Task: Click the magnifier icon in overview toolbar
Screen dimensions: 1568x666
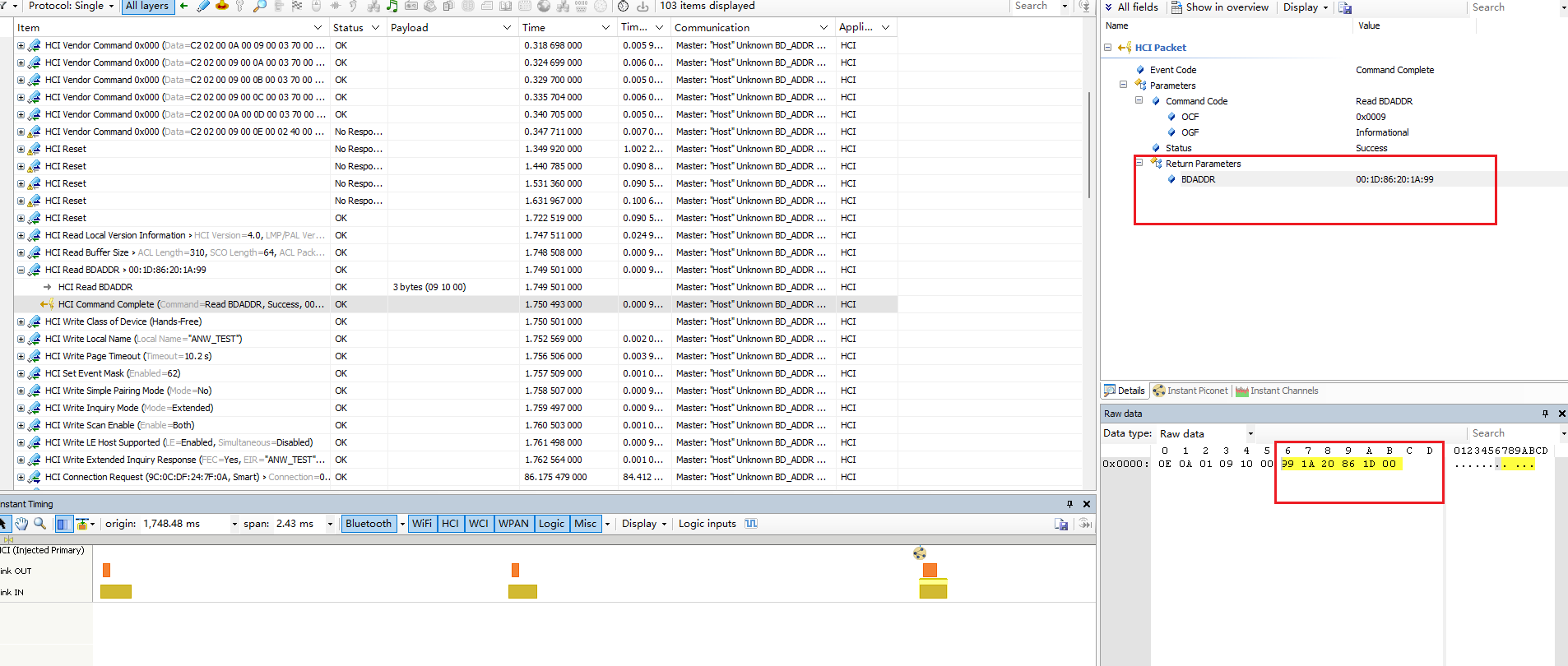Action: [259, 6]
